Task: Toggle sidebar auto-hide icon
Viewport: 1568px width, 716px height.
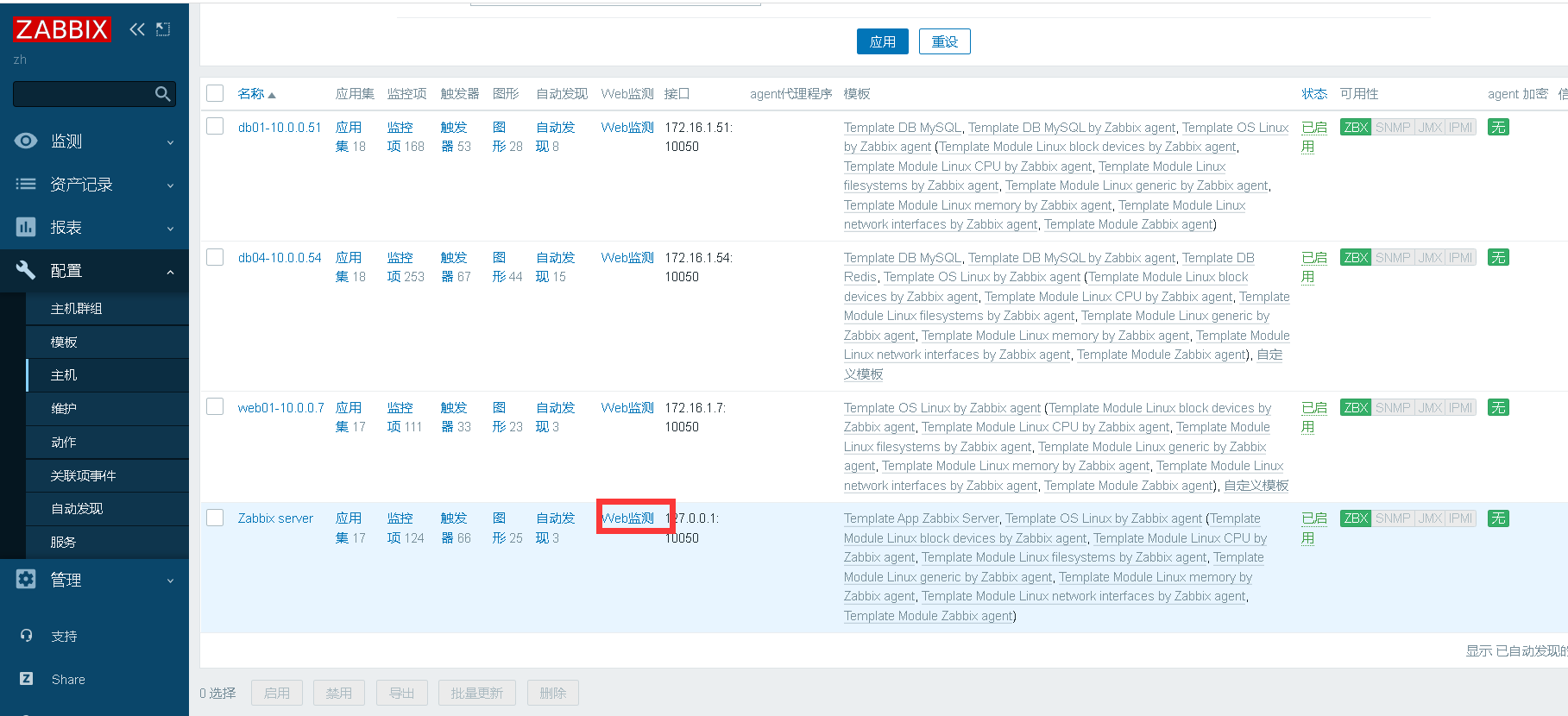Action: [163, 29]
